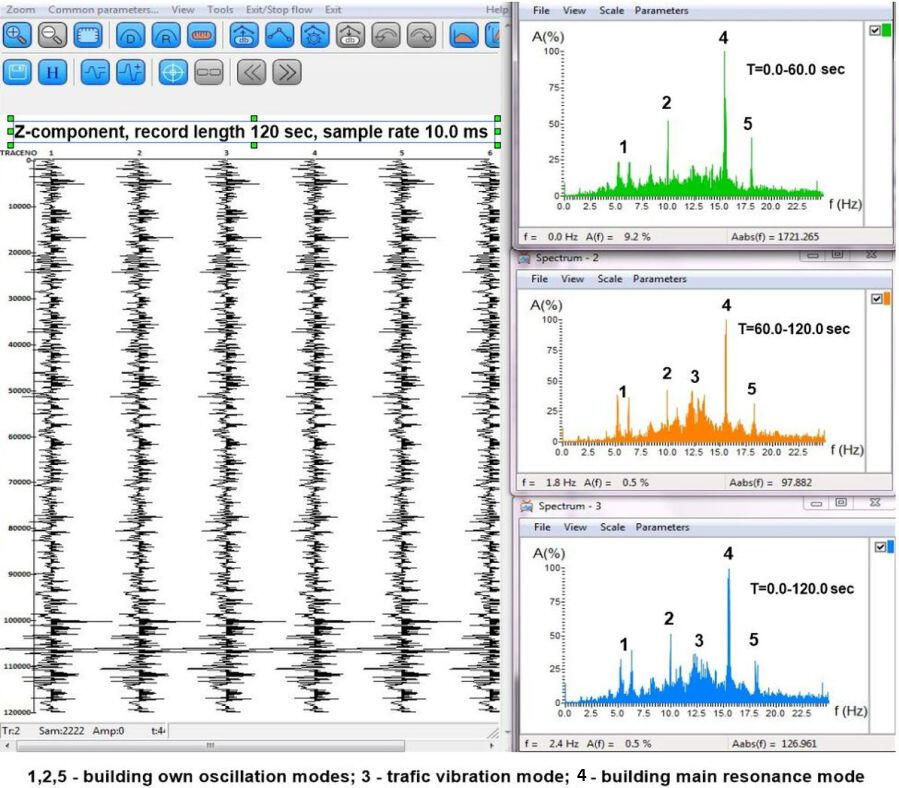Click the zoom out magnifier icon
899x788 pixels.
tap(52, 35)
